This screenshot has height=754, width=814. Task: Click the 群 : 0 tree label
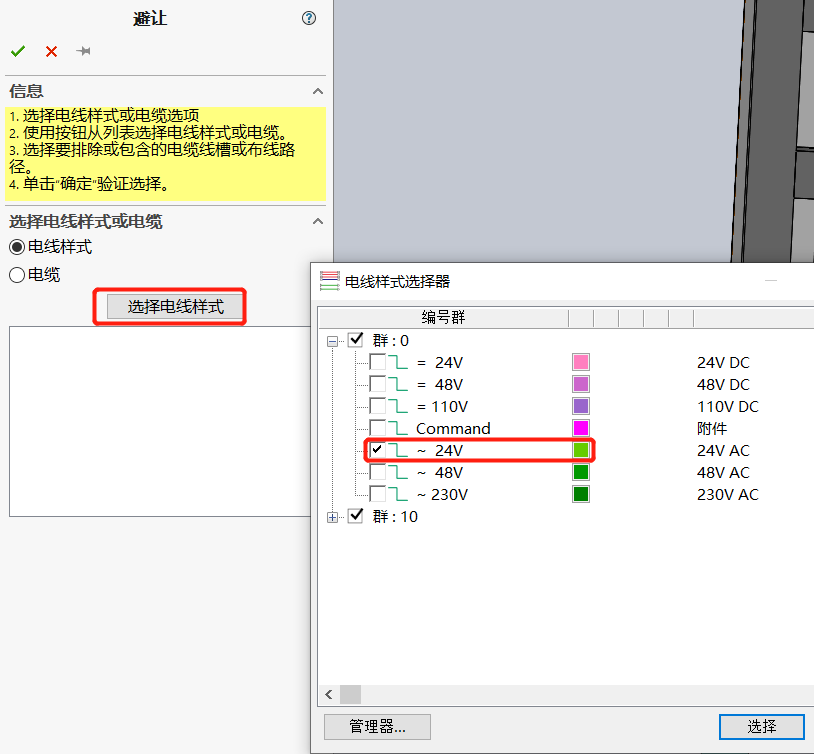pyautogui.click(x=390, y=341)
